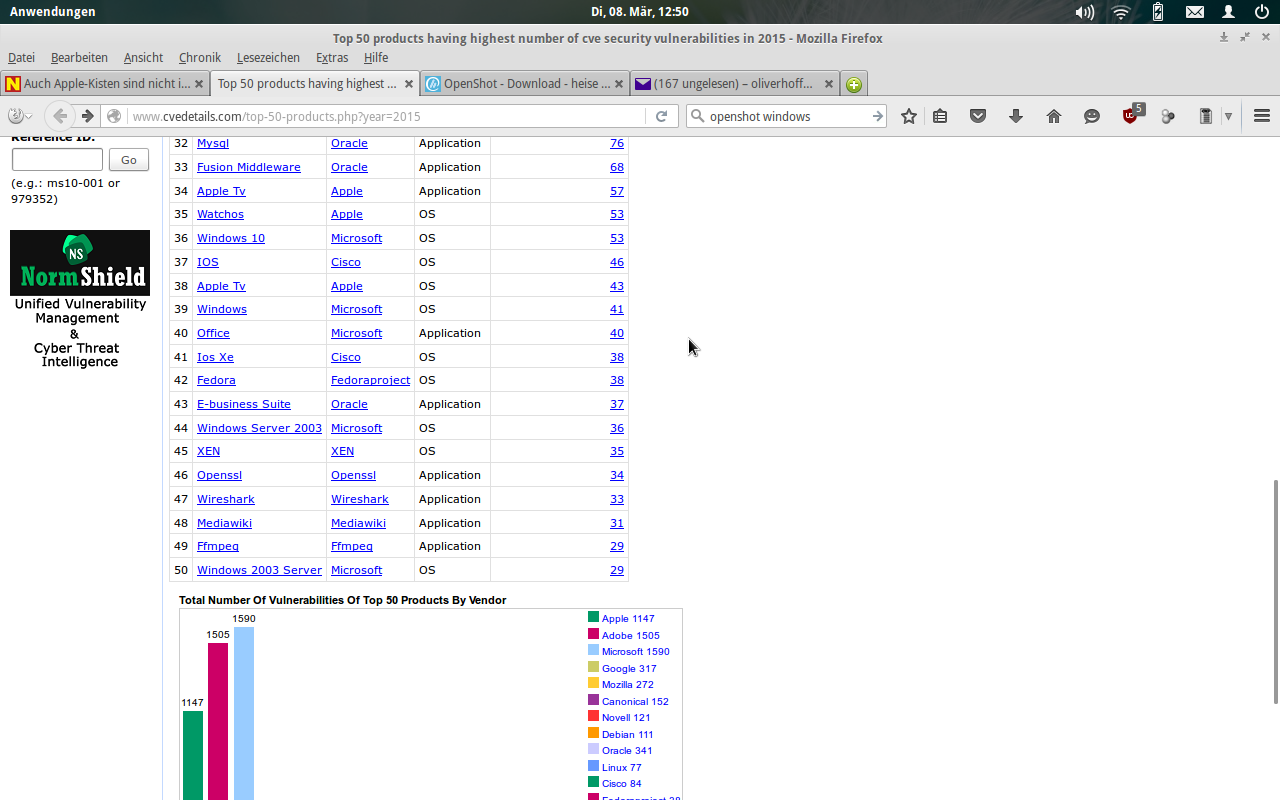Click the search magnifier icon

point(698,116)
